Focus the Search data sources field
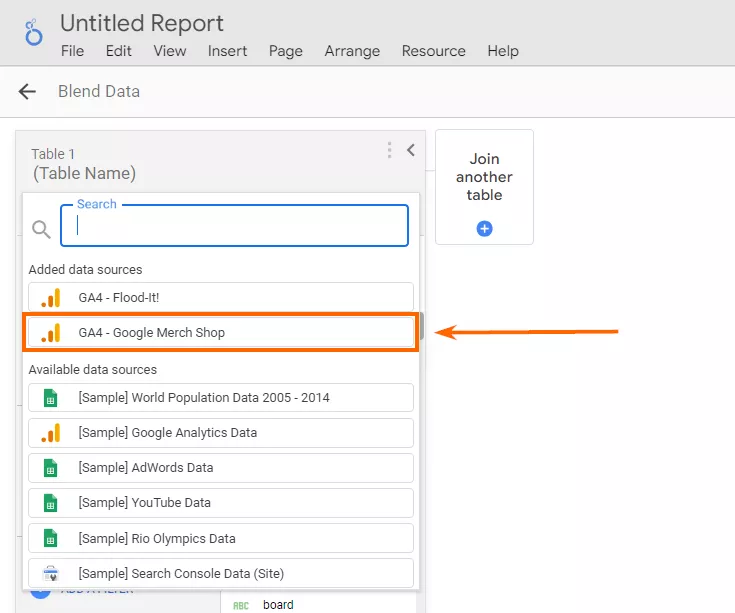Image resolution: width=735 pixels, height=613 pixels. click(x=234, y=225)
